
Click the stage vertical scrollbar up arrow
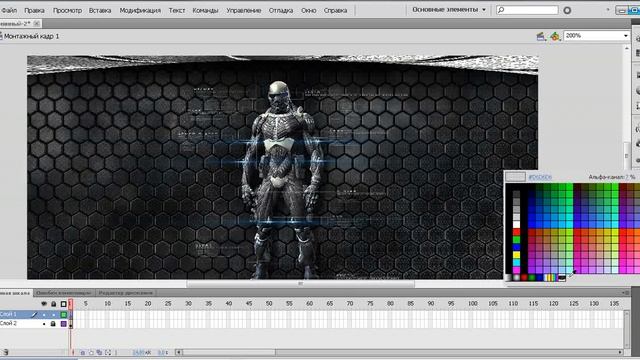(627, 48)
